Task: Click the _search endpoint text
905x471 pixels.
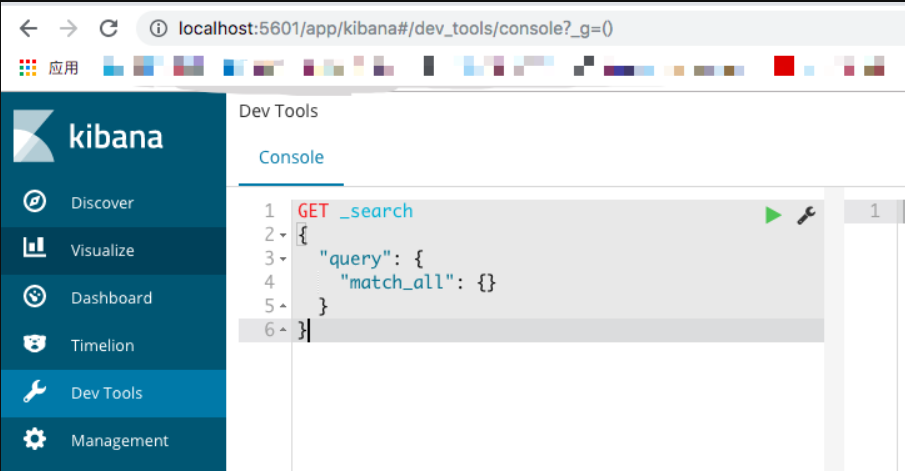Action: (x=376, y=211)
